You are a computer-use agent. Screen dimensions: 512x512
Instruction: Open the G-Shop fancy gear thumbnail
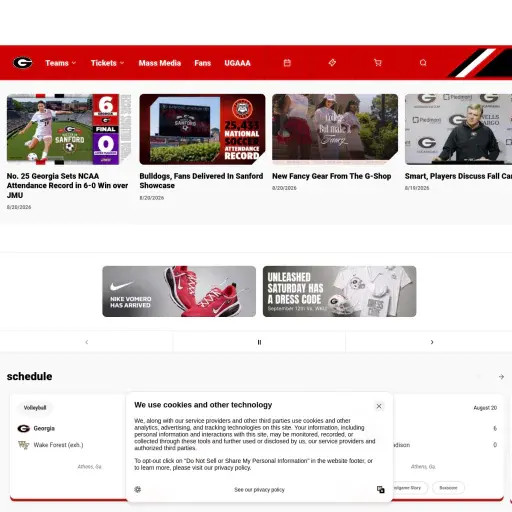(335, 129)
